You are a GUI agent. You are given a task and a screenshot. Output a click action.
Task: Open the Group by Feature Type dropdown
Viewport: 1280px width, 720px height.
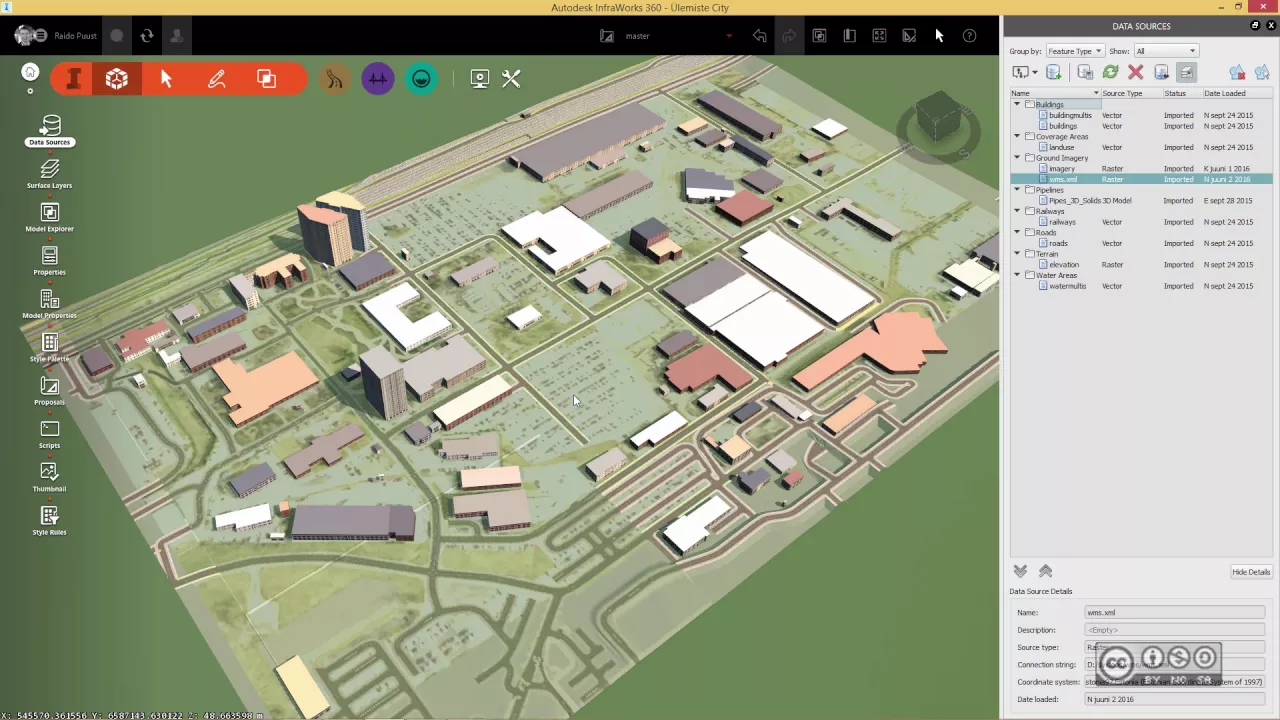(1075, 51)
